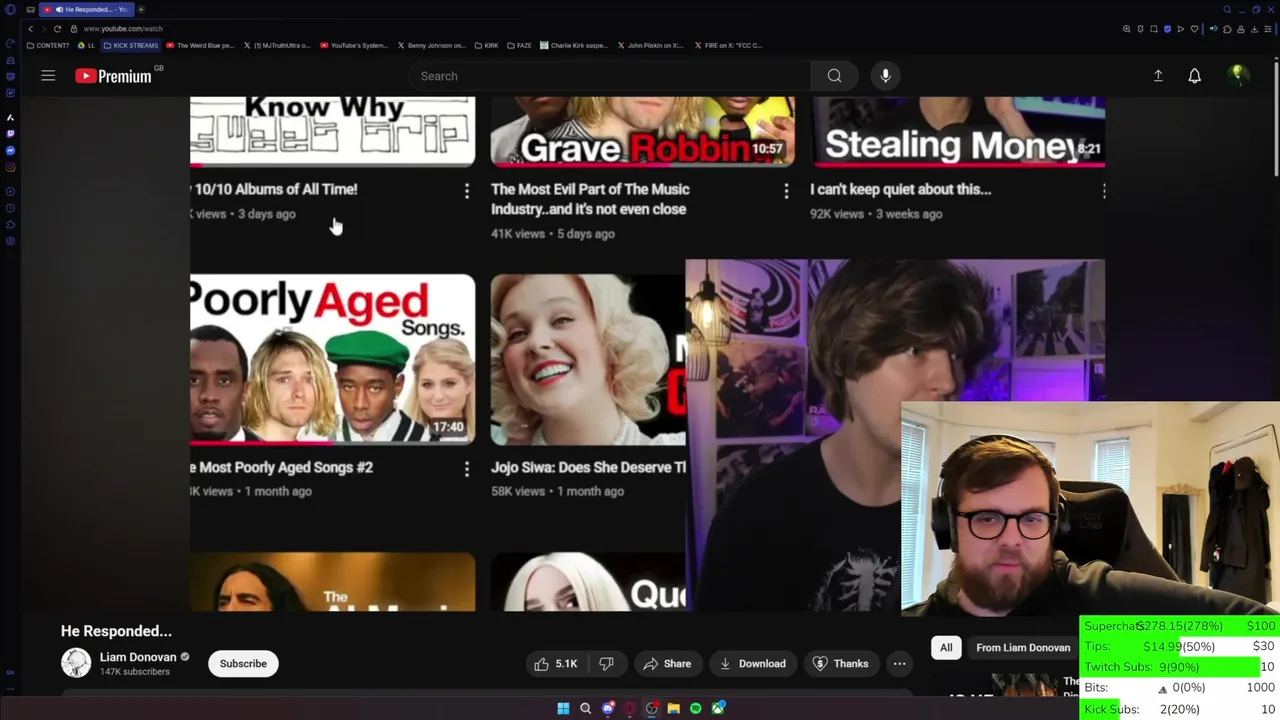Open options for 'The Most Evil Part' video
The width and height of the screenshot is (1280, 720).
click(786, 190)
